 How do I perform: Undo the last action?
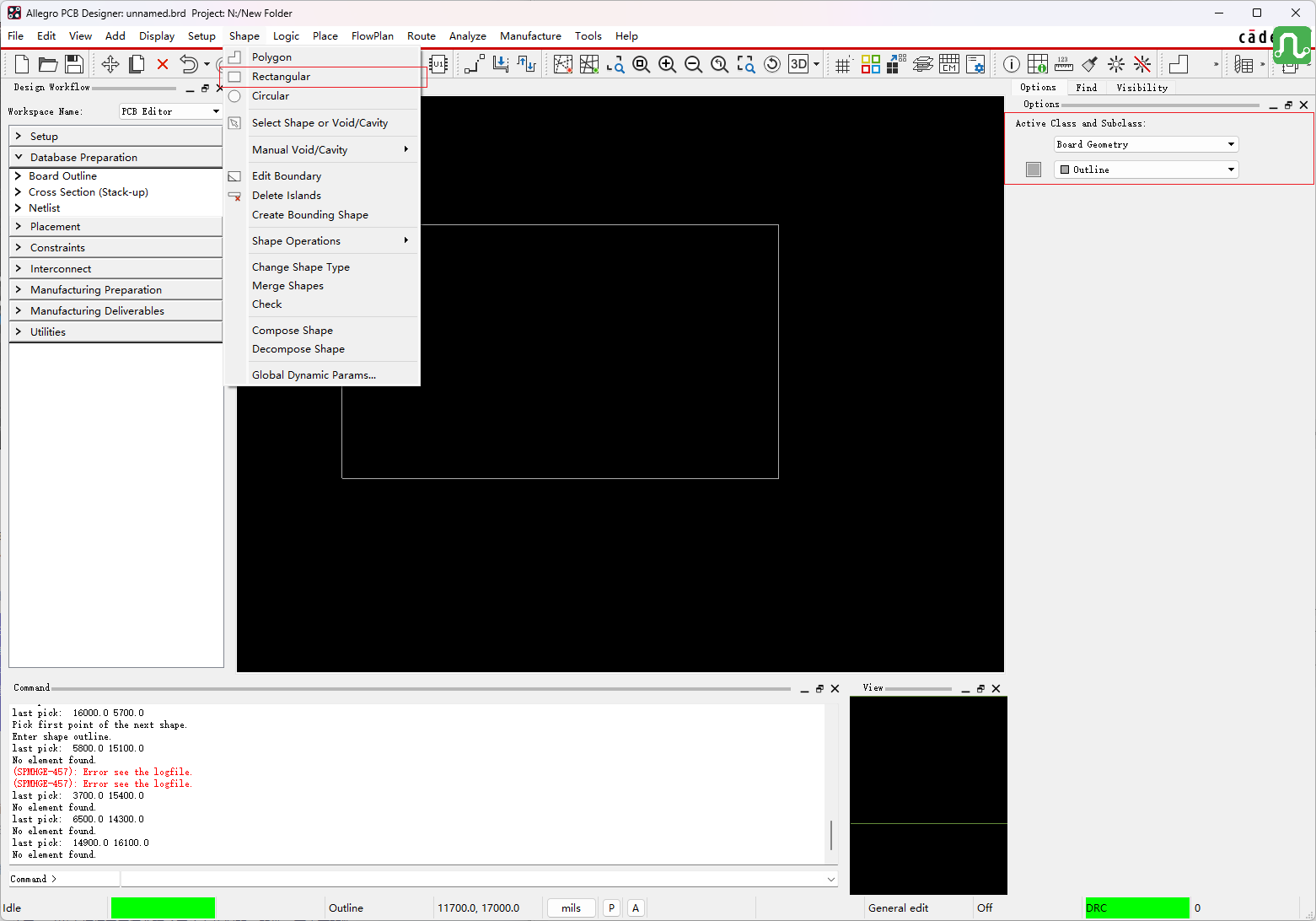tap(189, 64)
